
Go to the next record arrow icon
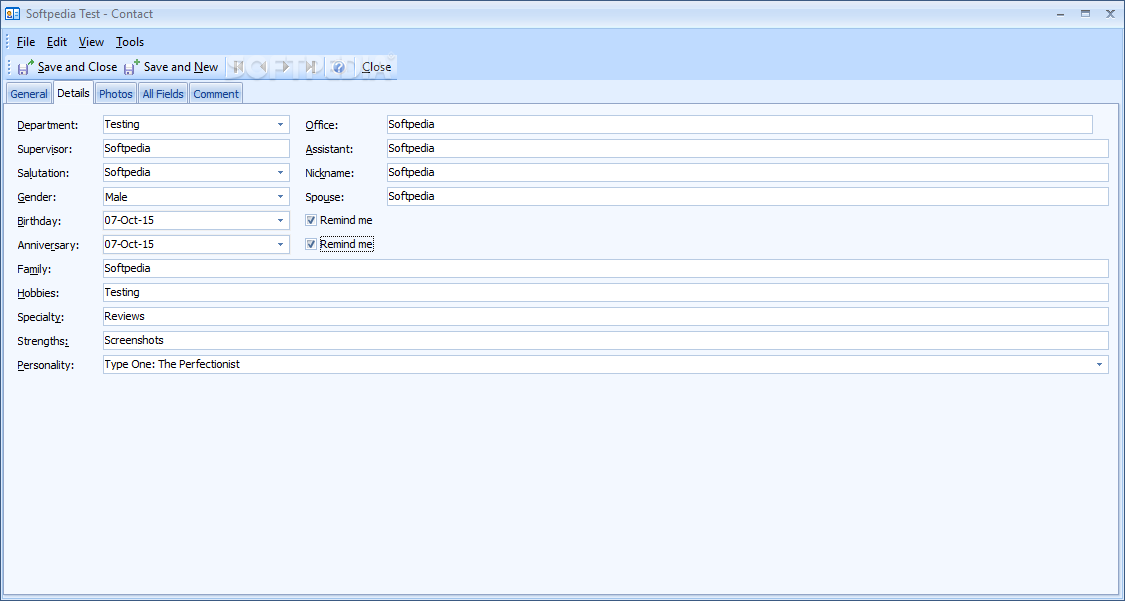tap(286, 67)
